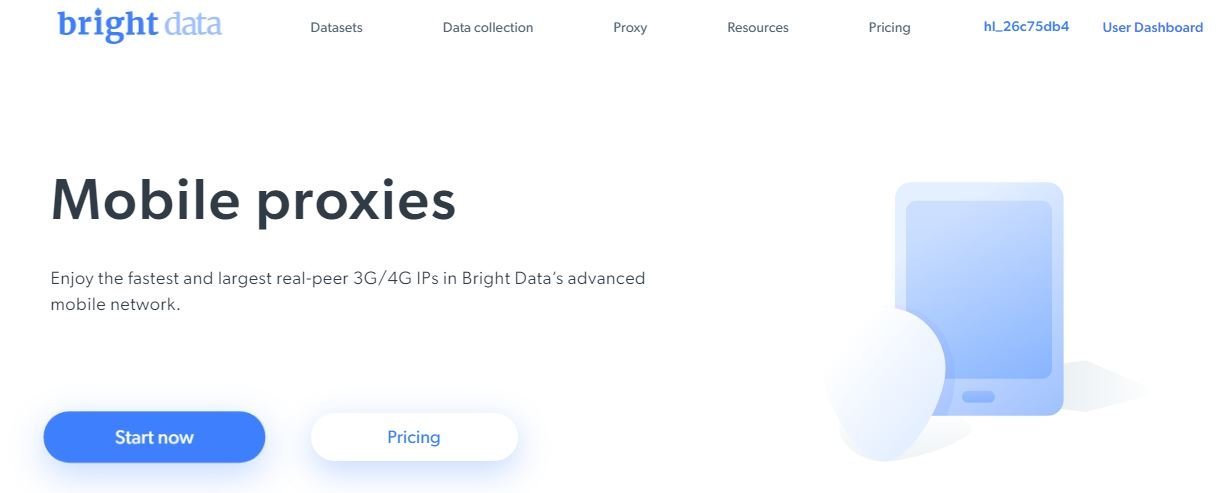This screenshot has height=493, width=1227.
Task: Go to Pricing in the top navigation bar
Action: click(889, 28)
